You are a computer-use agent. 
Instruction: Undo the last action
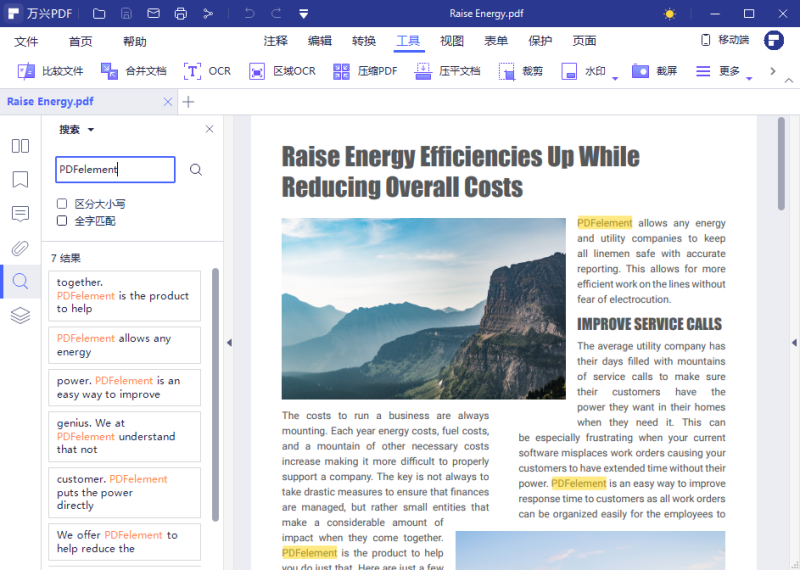[x=249, y=14]
